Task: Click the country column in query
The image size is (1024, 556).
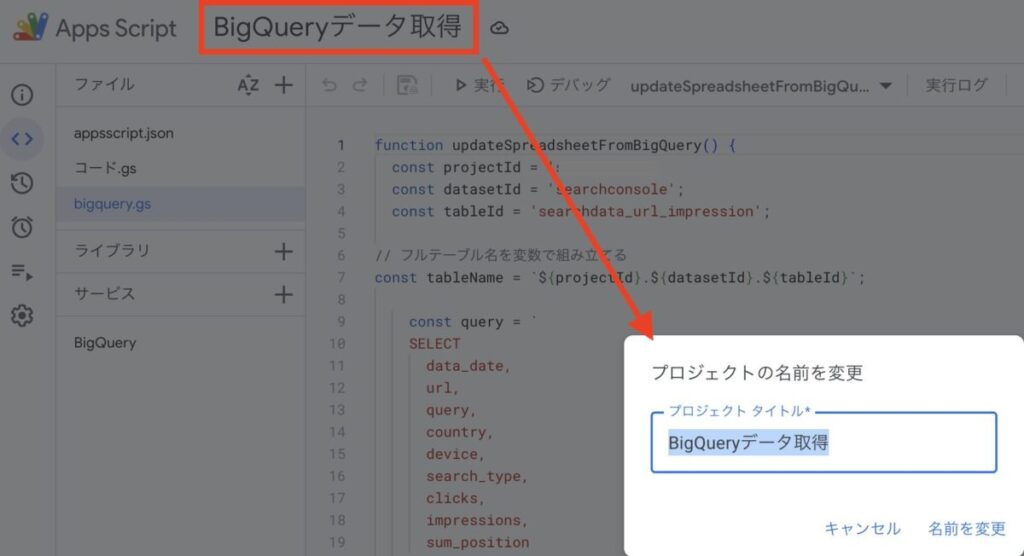Action: click(x=459, y=432)
